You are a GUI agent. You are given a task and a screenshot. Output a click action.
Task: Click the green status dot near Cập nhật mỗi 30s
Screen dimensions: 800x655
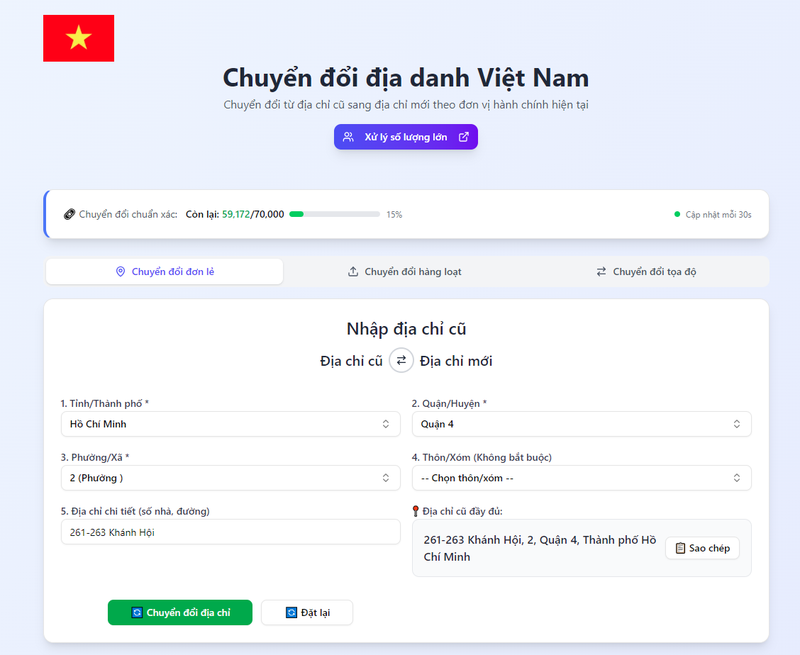pyautogui.click(x=677, y=214)
